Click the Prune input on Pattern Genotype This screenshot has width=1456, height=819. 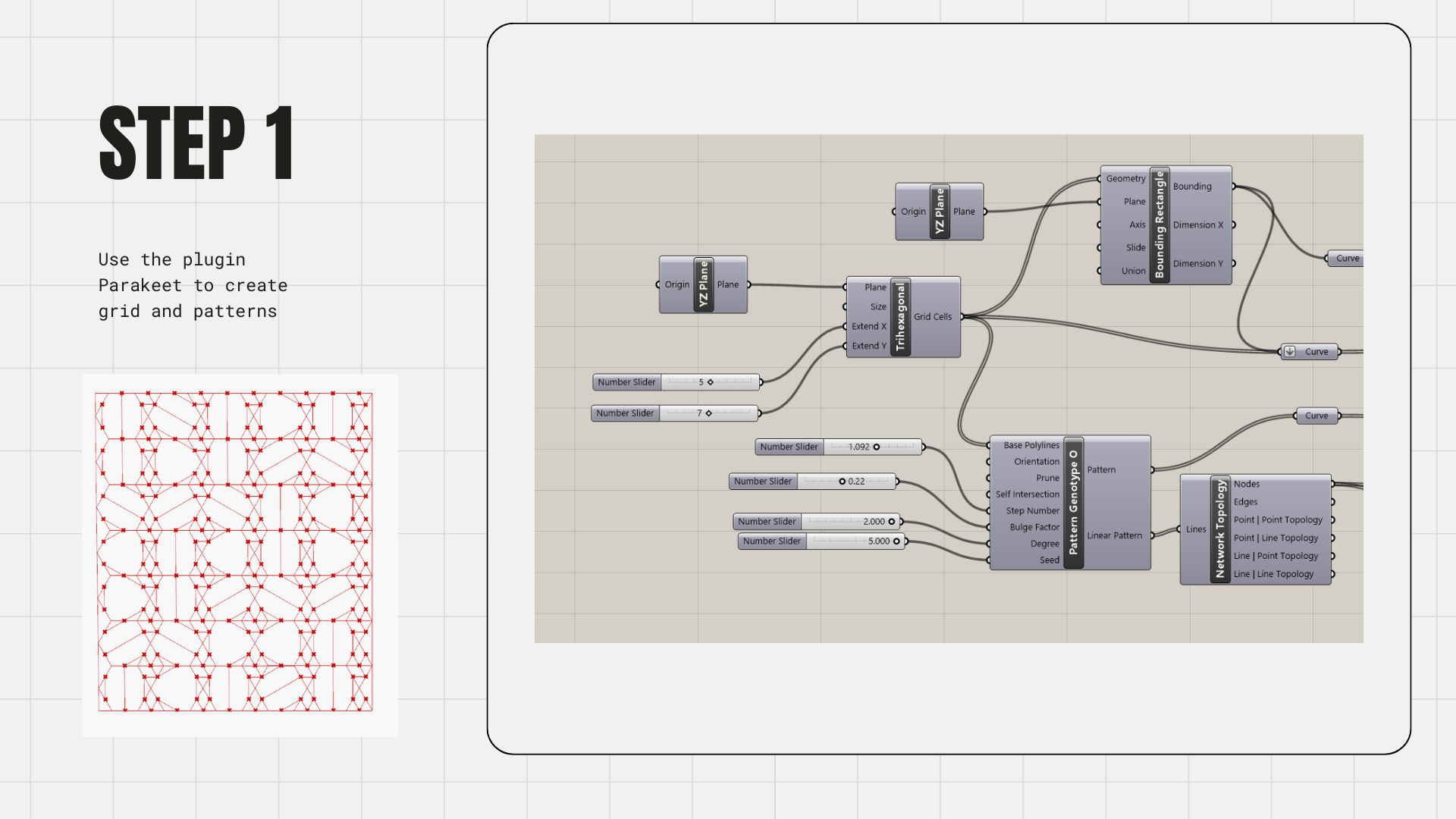(1047, 478)
